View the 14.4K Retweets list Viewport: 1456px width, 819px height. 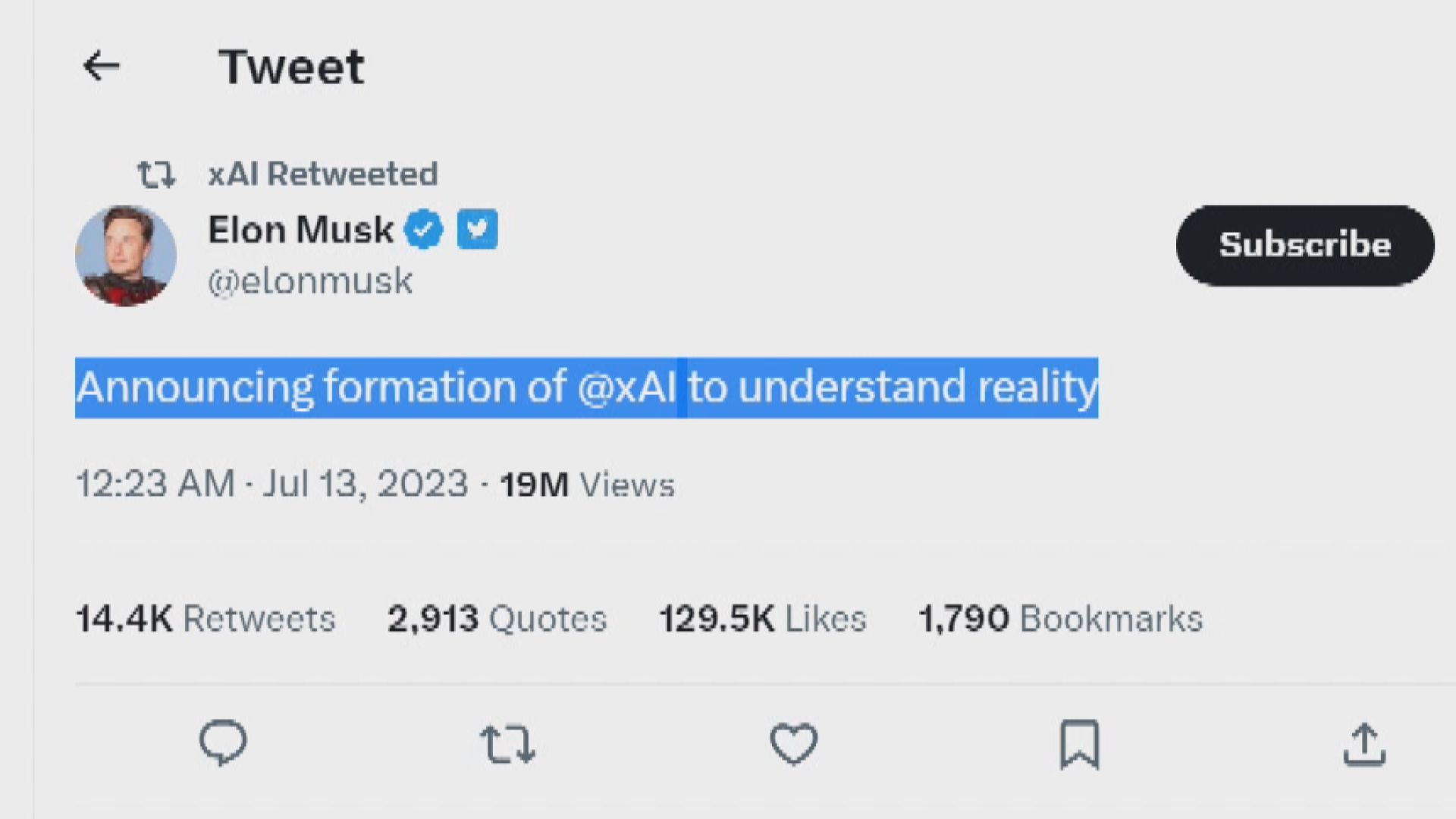206,619
